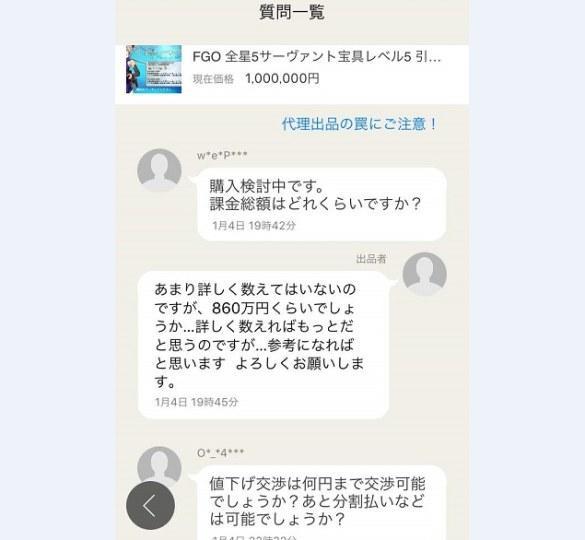This screenshot has width=585, height=540.
Task: Tap the 購入検討中です question bubble
Action: click(x=322, y=205)
